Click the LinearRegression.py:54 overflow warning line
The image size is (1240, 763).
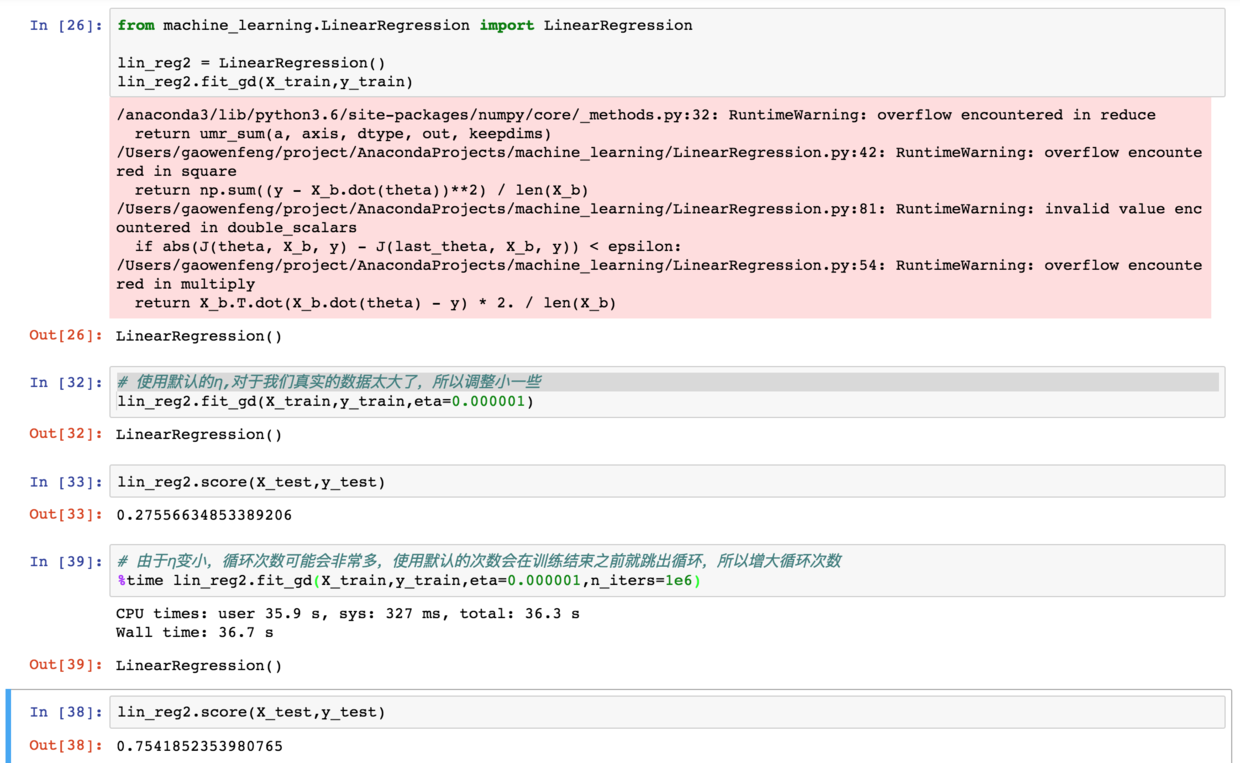pyautogui.click(x=659, y=274)
